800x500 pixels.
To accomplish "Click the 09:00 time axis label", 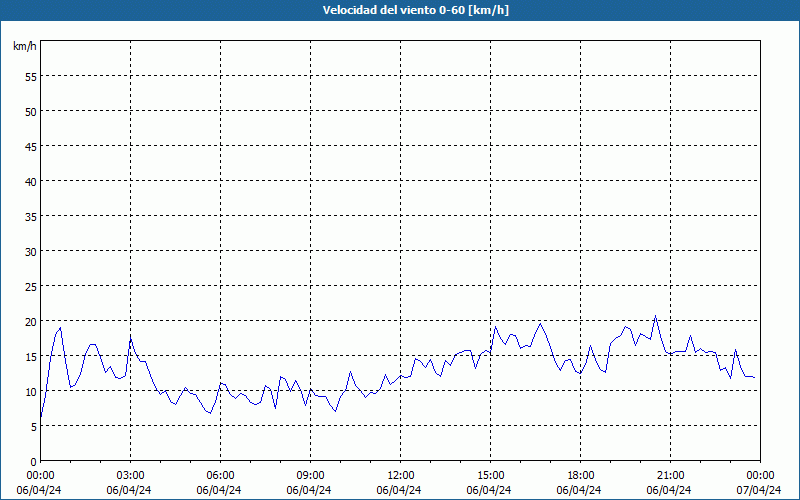I will pyautogui.click(x=311, y=476).
